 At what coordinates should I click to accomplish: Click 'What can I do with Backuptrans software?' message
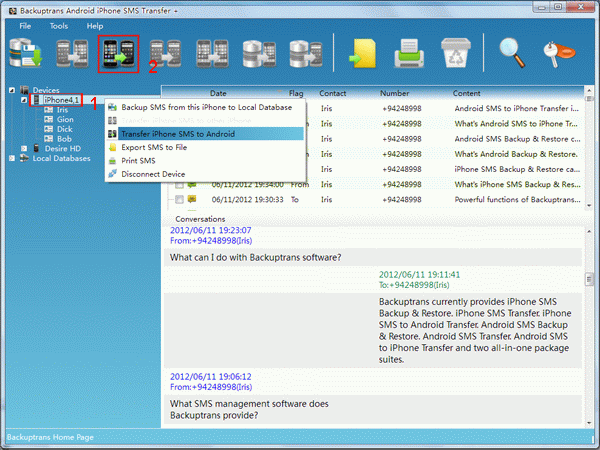[x=255, y=258]
